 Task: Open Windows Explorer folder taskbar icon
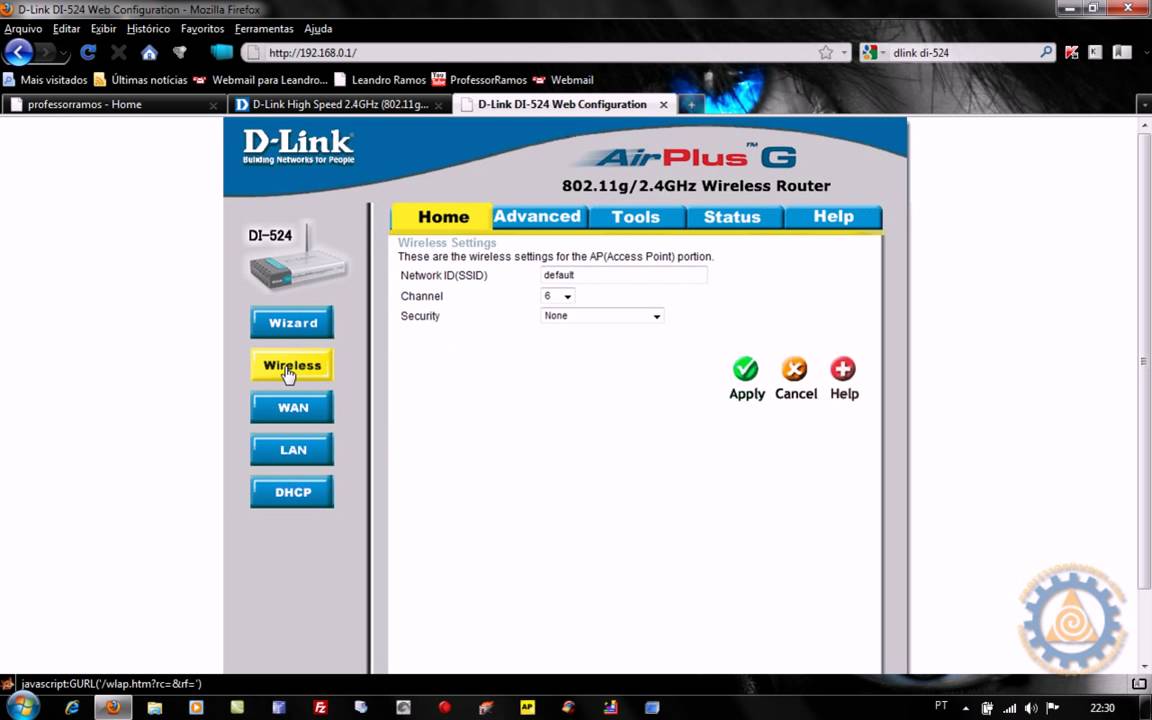tap(154, 708)
